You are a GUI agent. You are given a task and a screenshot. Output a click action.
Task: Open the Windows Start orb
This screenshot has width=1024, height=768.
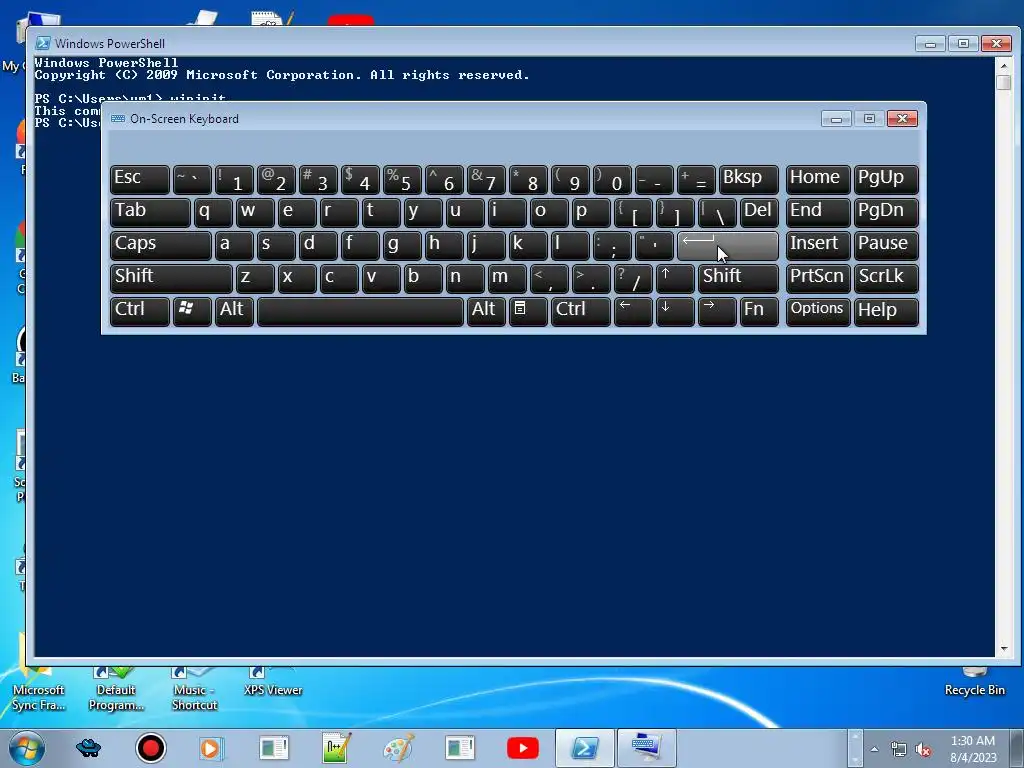pyautogui.click(x=27, y=748)
